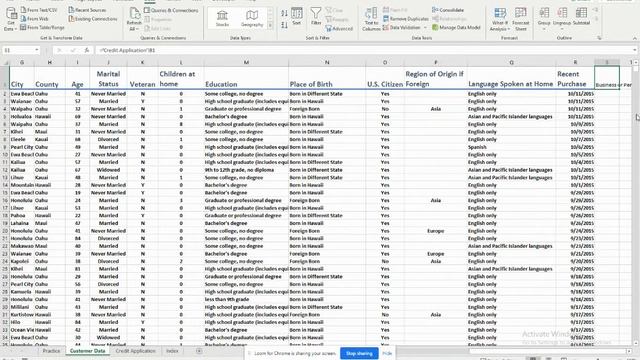Import data From Web
Screen dimensions: 640x360
[34, 18]
